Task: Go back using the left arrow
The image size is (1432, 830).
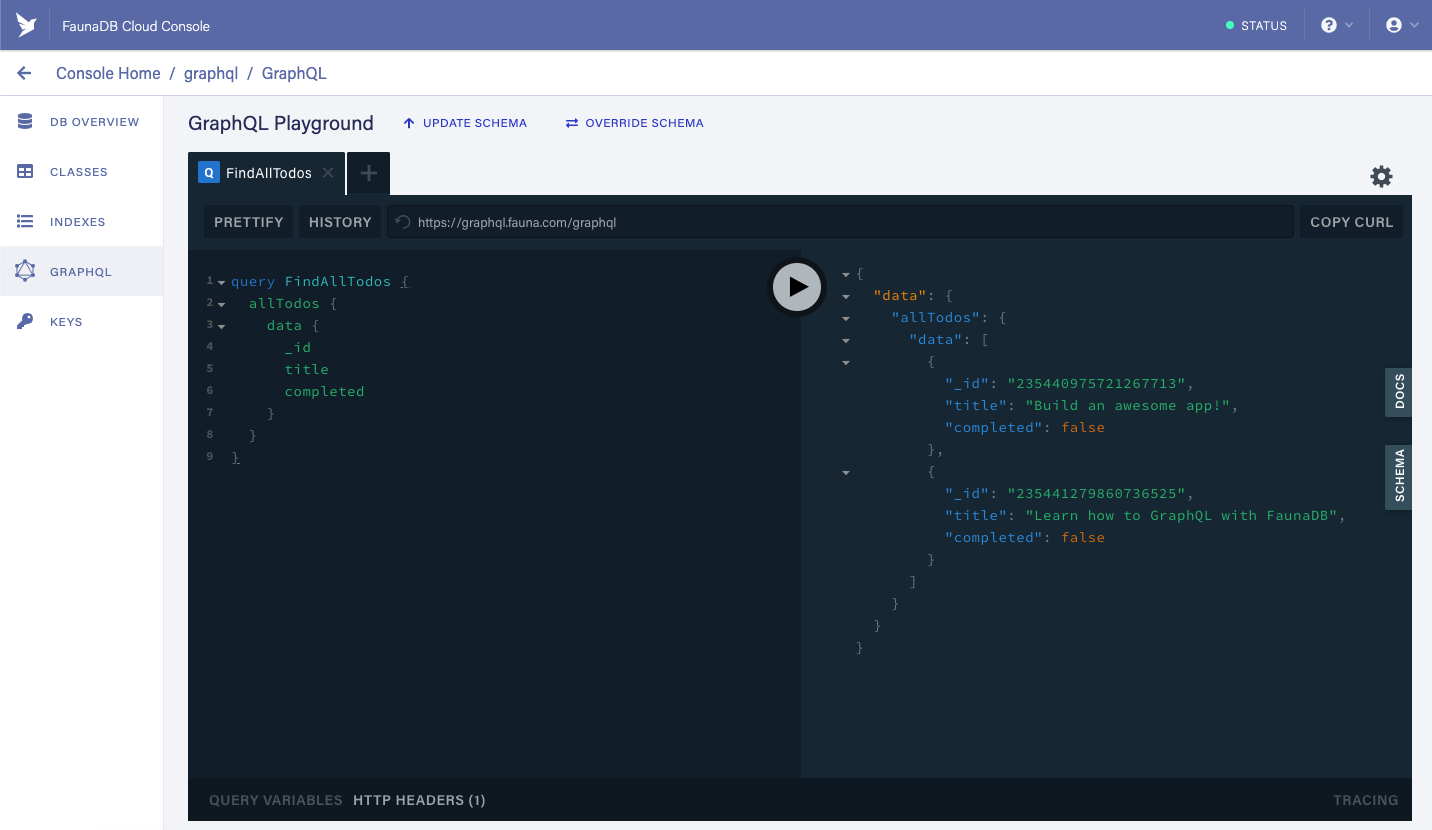Action: click(x=24, y=73)
